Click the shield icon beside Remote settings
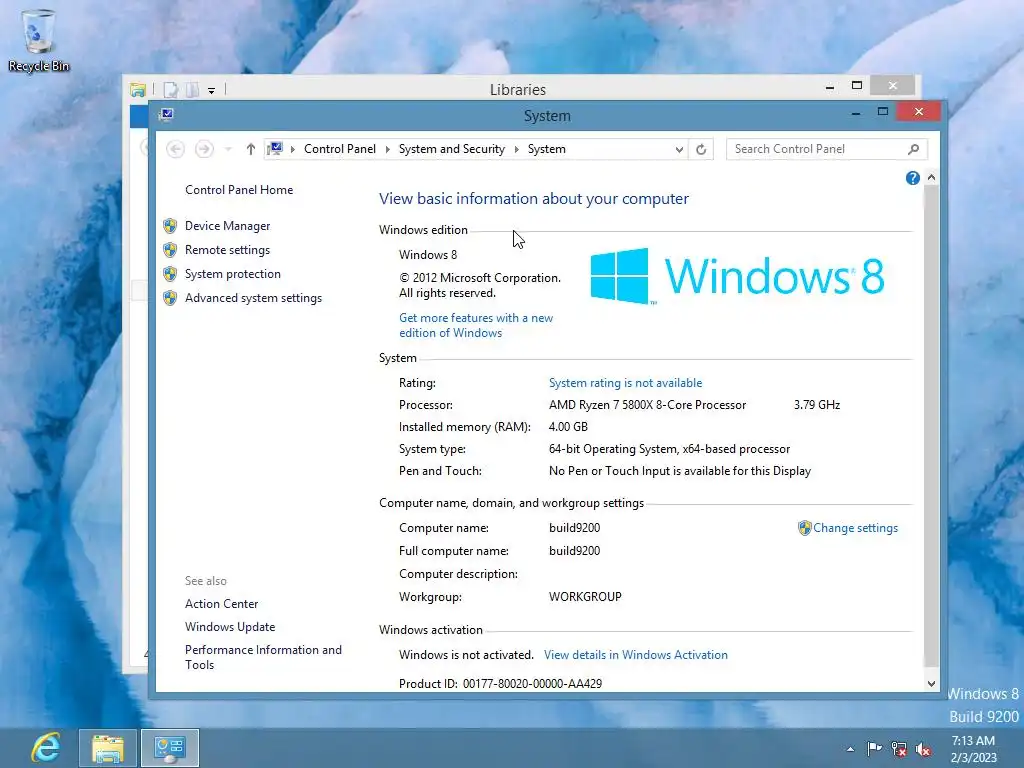This screenshot has width=1024, height=768. (170, 250)
